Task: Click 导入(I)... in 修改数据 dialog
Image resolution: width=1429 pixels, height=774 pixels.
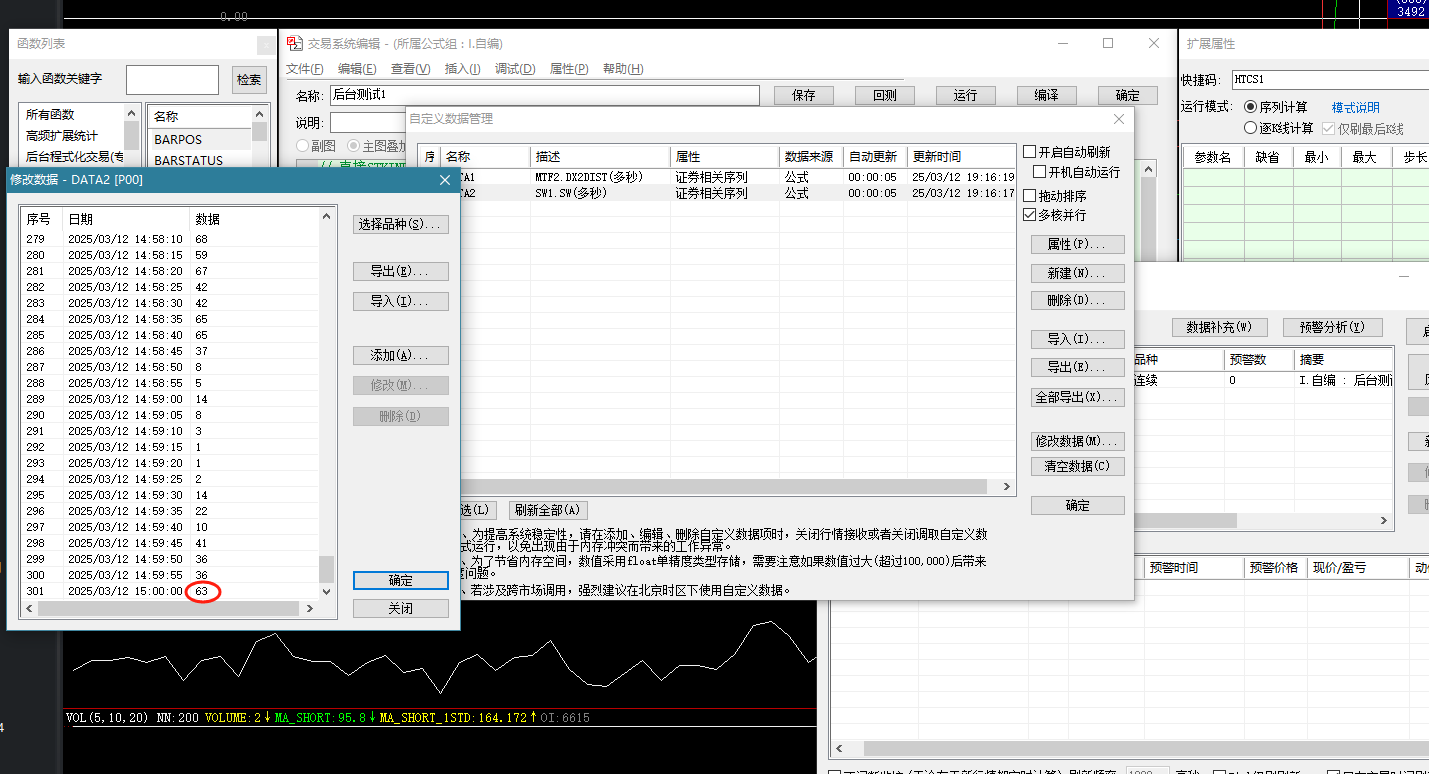Action: (401, 301)
